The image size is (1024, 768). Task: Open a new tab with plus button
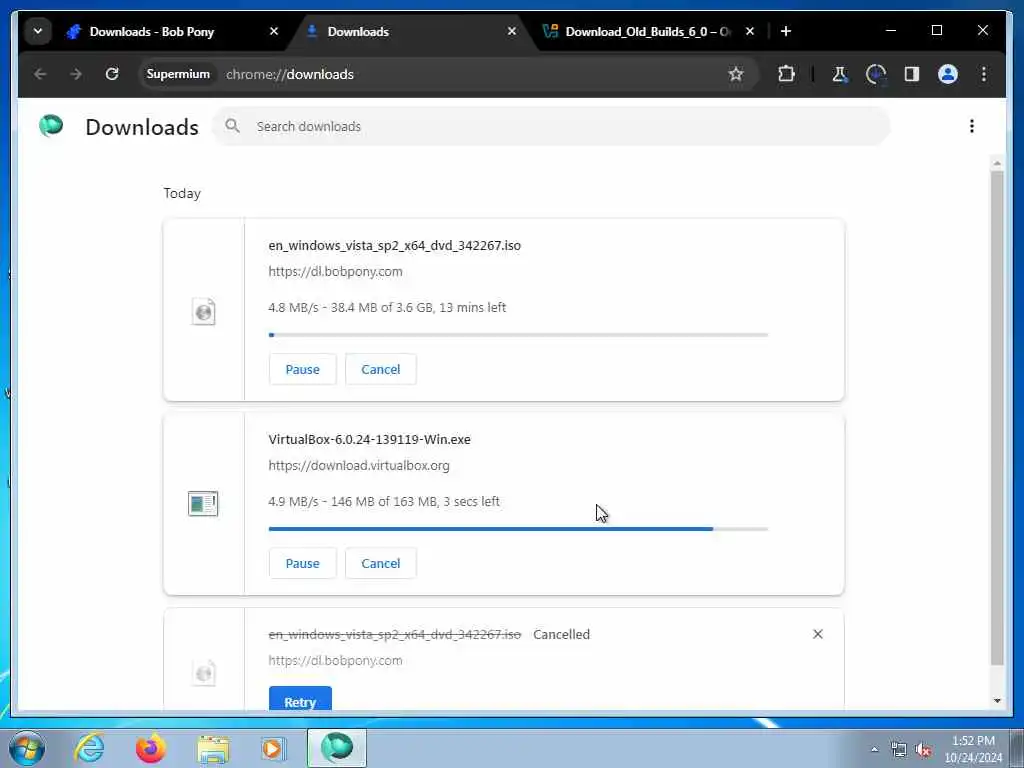786,31
